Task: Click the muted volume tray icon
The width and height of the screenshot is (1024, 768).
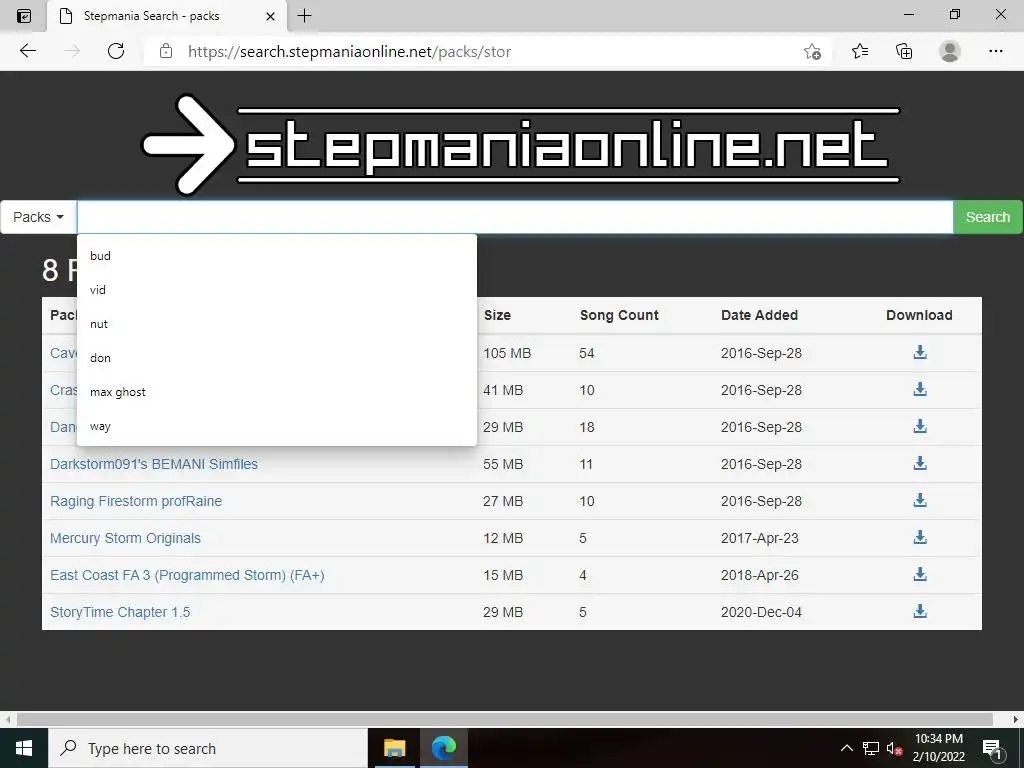Action: (895, 748)
